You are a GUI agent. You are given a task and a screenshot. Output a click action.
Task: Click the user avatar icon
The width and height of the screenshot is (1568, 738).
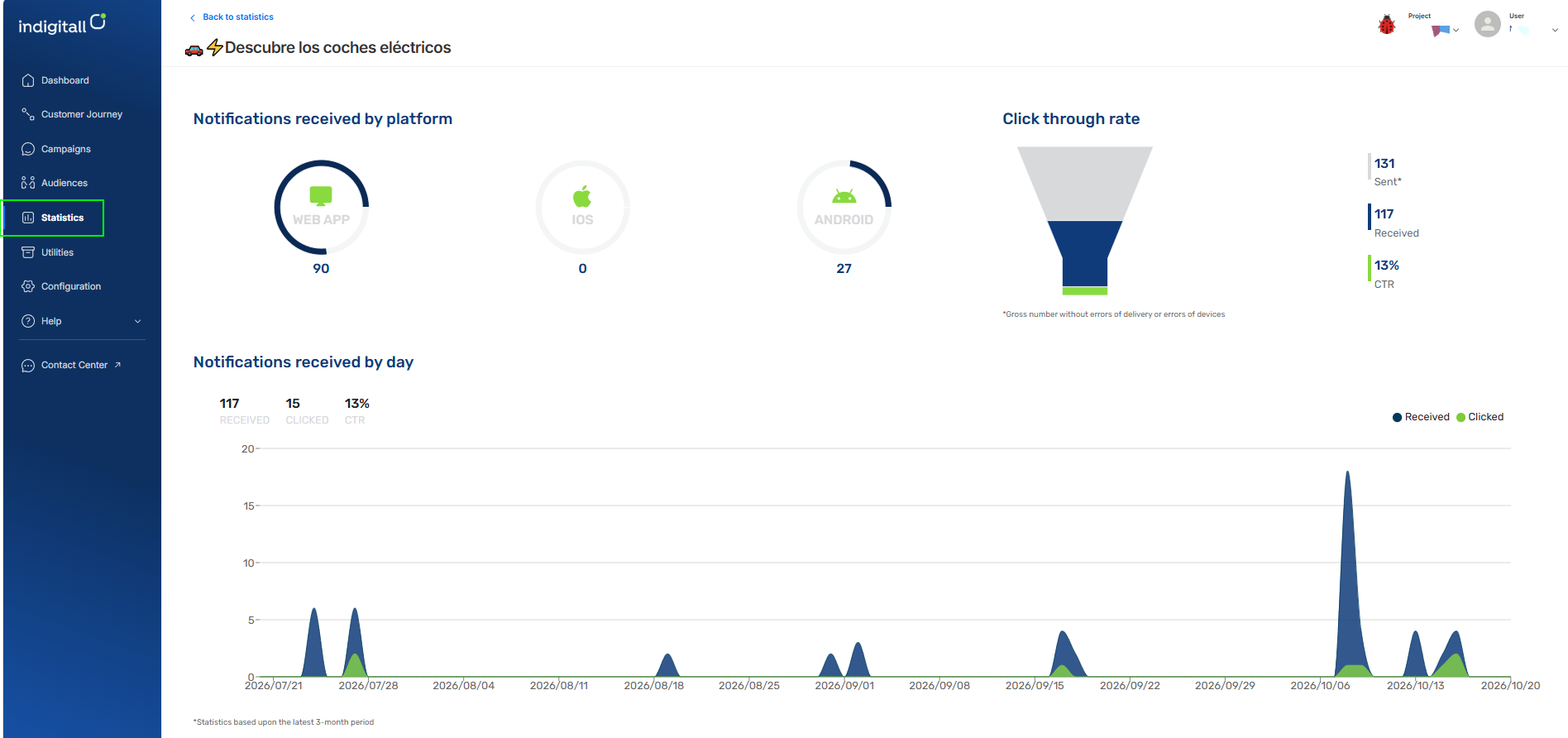(1487, 24)
